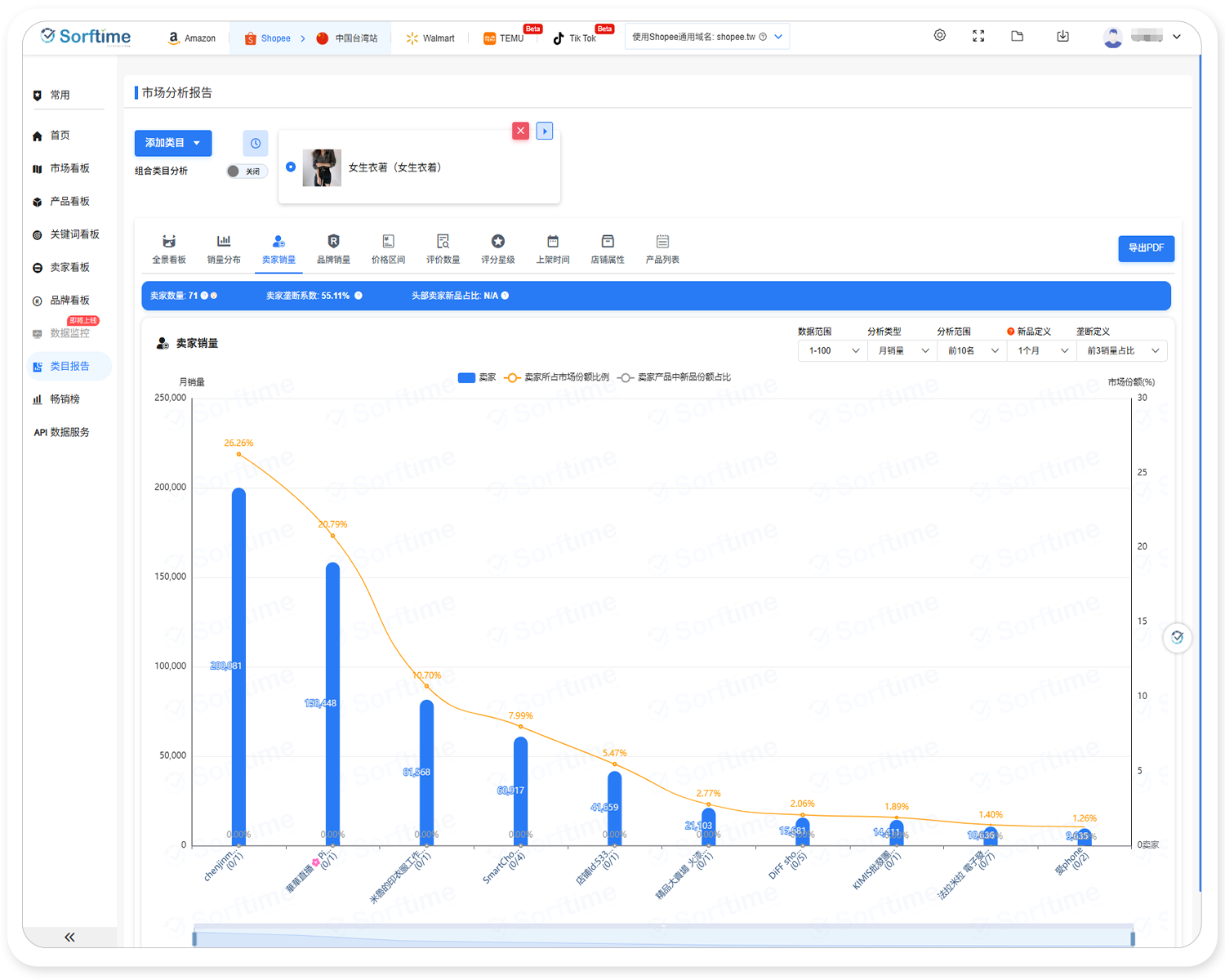This screenshot has height=980, width=1225.
Task: Collapse the sidebar with double-chevron icon
Action: coord(69,937)
